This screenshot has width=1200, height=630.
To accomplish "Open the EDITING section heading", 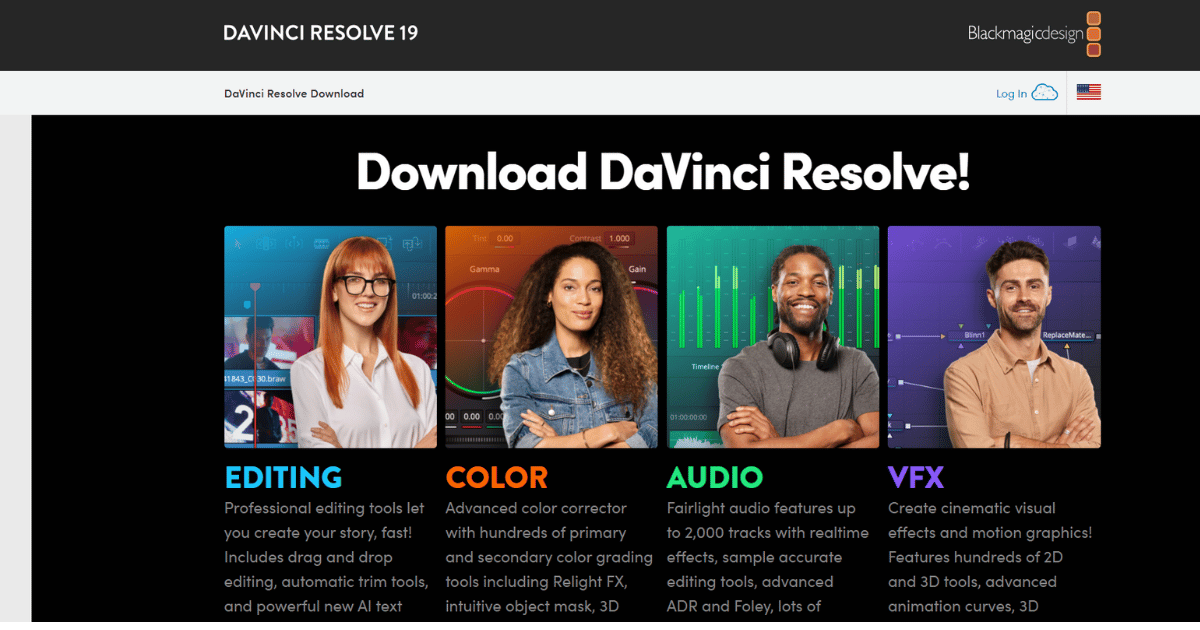I will click(x=283, y=478).
